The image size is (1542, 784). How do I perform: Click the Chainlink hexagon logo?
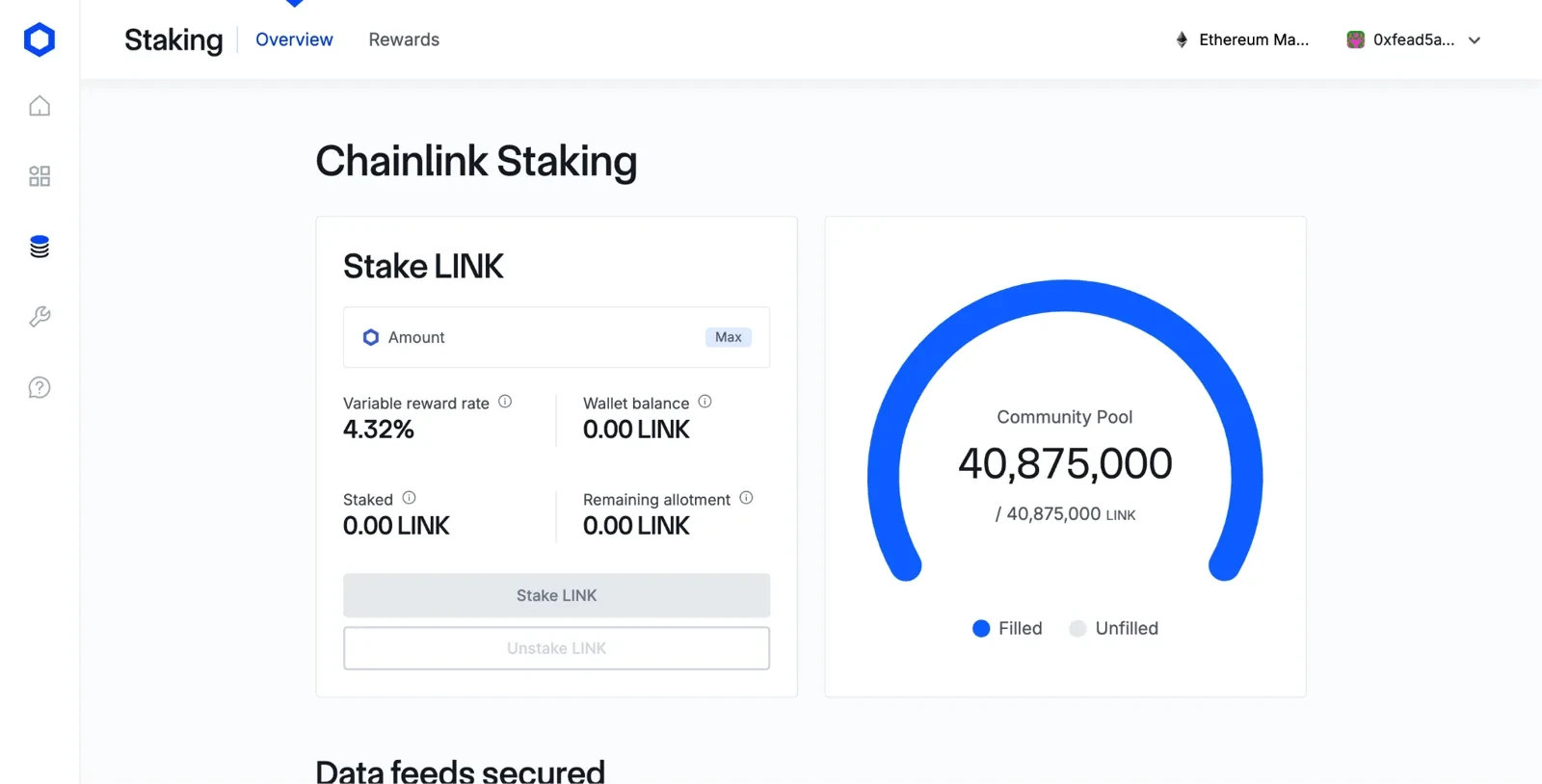[40, 39]
